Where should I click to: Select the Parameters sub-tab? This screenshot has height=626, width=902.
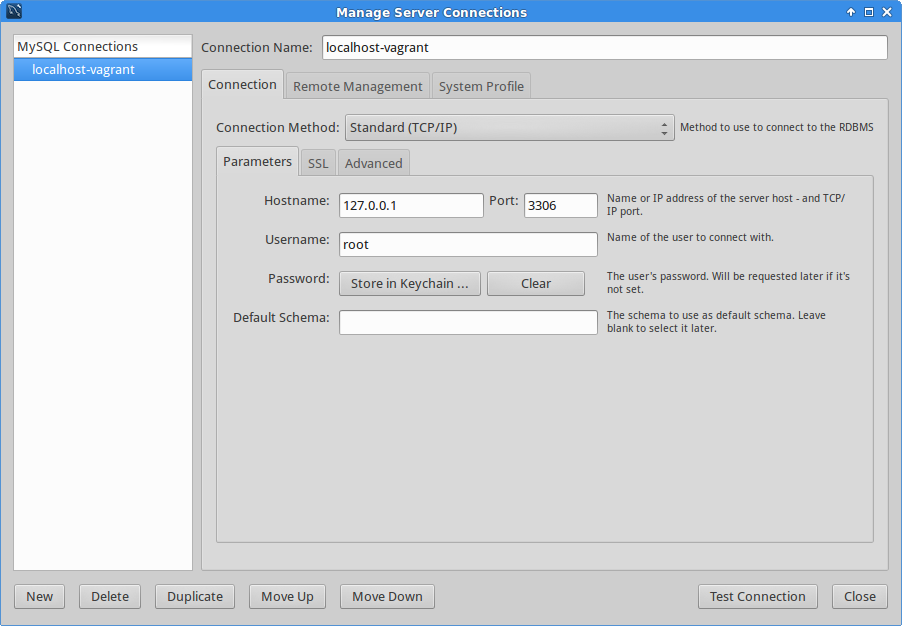coord(258,162)
